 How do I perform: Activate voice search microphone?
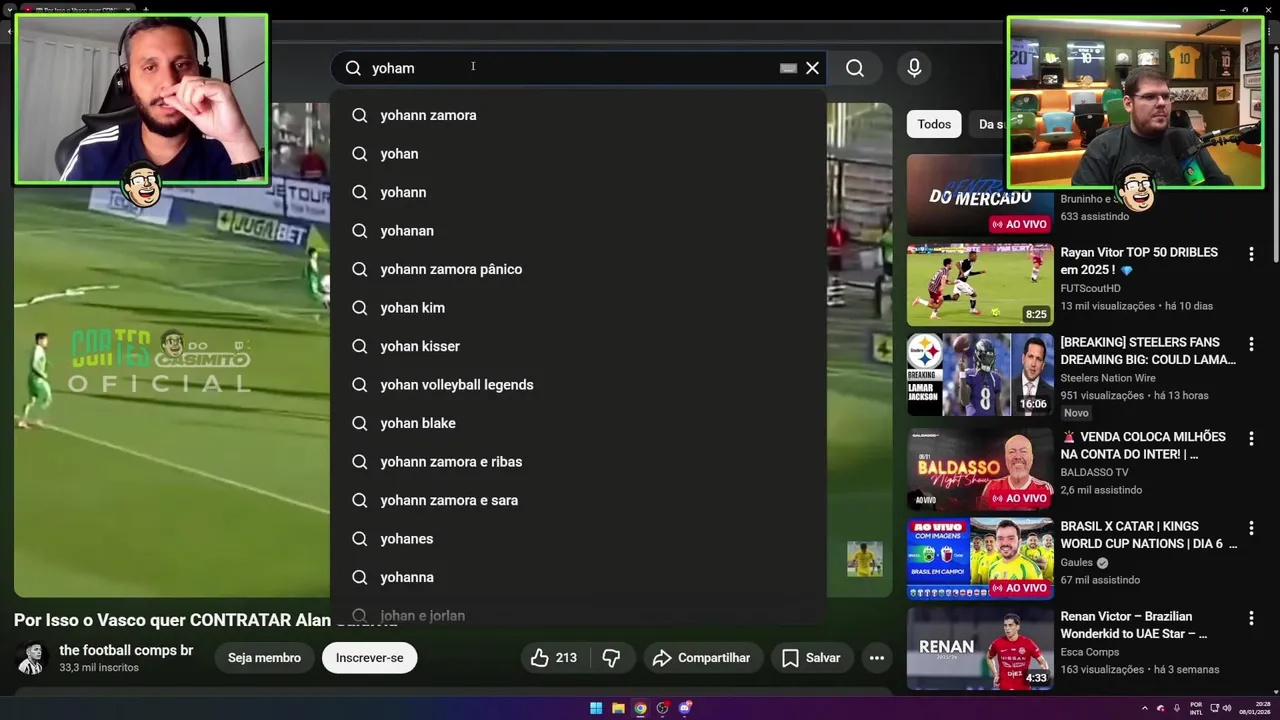tap(914, 68)
